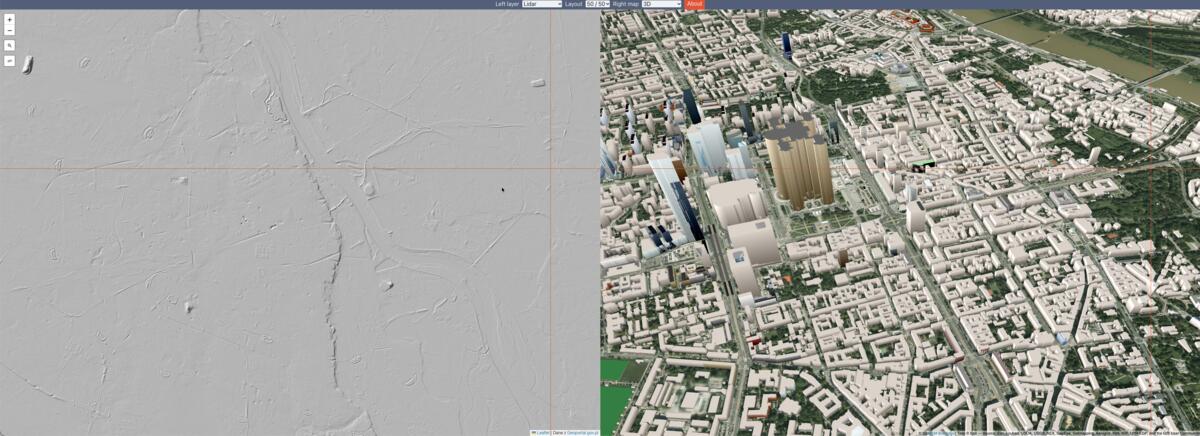Open the Right map 3D dropdown
This screenshot has height=436, width=1200.
click(661, 4)
